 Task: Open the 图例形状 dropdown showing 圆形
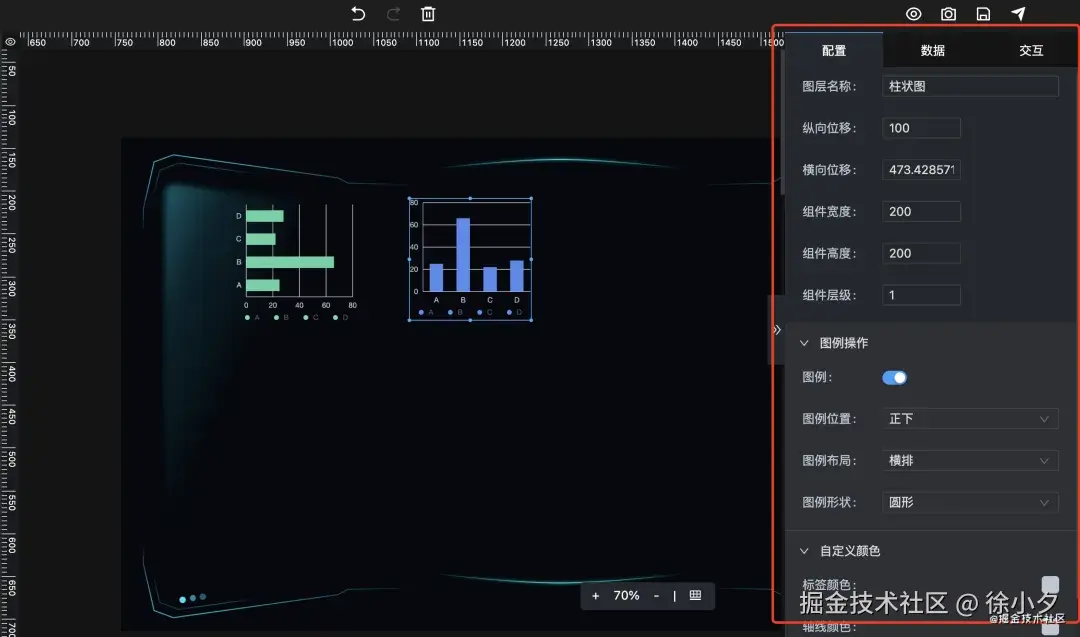click(x=968, y=502)
